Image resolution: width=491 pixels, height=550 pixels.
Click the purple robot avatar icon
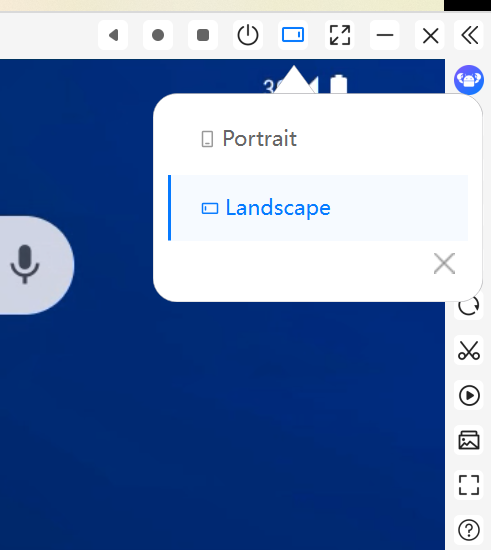pos(469,80)
